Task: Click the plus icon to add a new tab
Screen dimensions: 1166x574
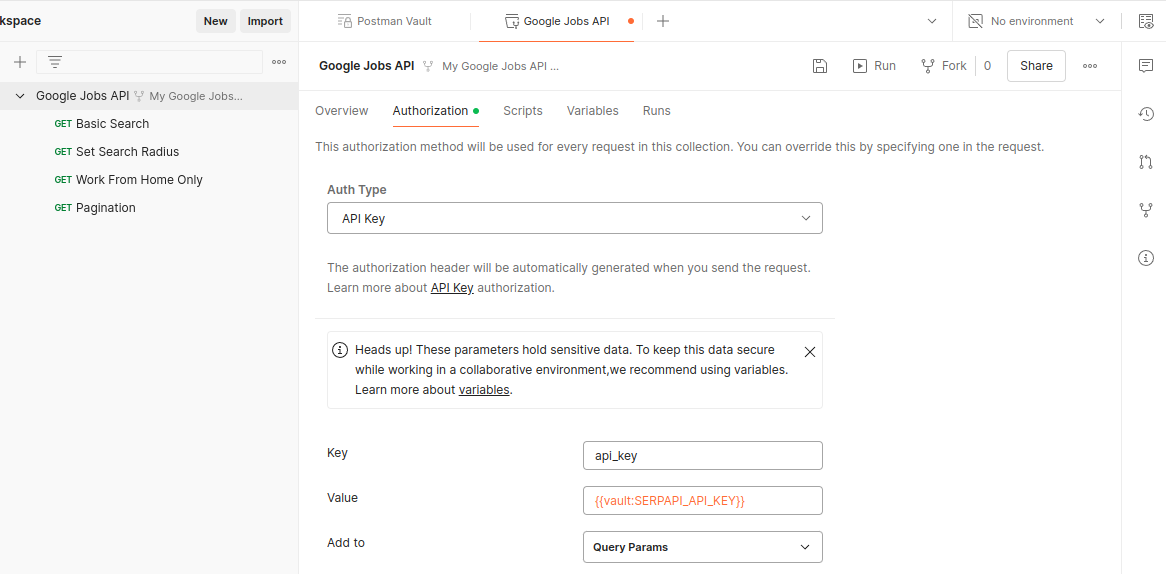Action: click(x=662, y=21)
